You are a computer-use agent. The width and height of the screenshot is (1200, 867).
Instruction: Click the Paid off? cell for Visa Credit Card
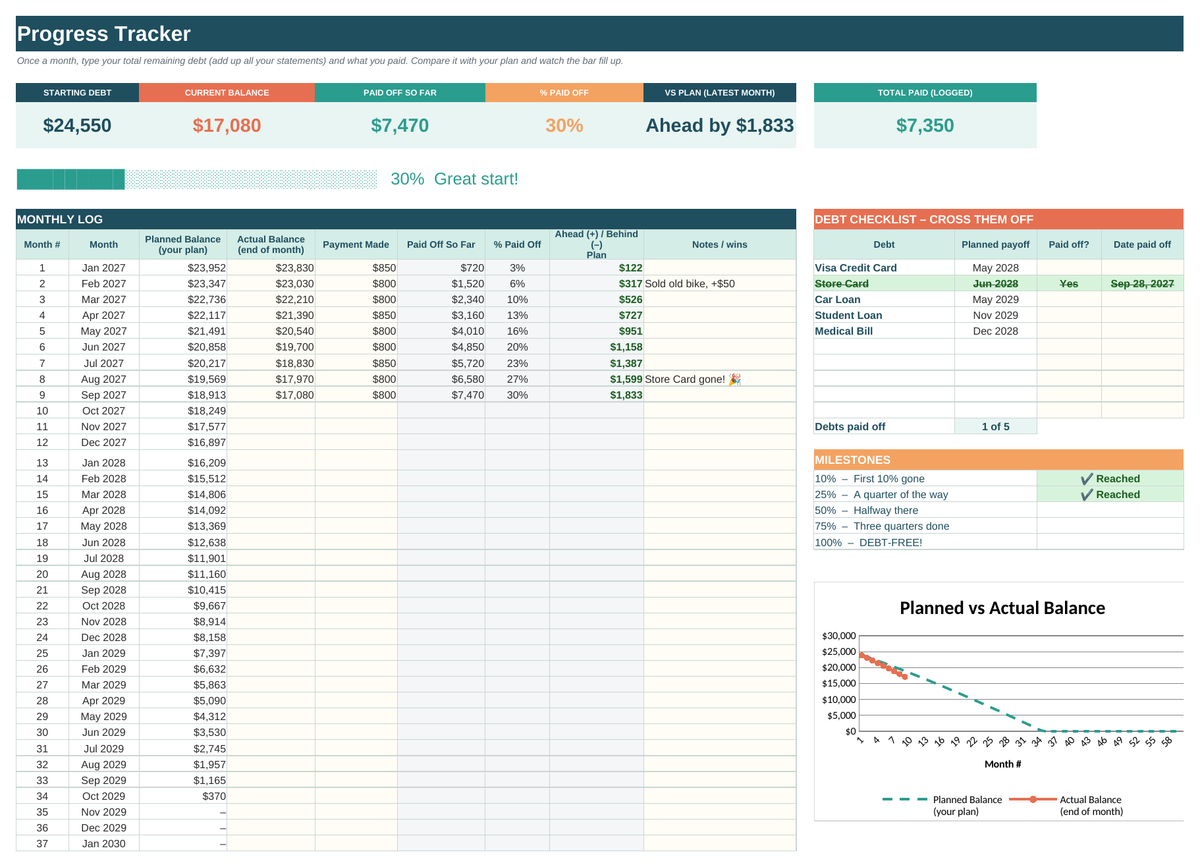coord(1069,268)
